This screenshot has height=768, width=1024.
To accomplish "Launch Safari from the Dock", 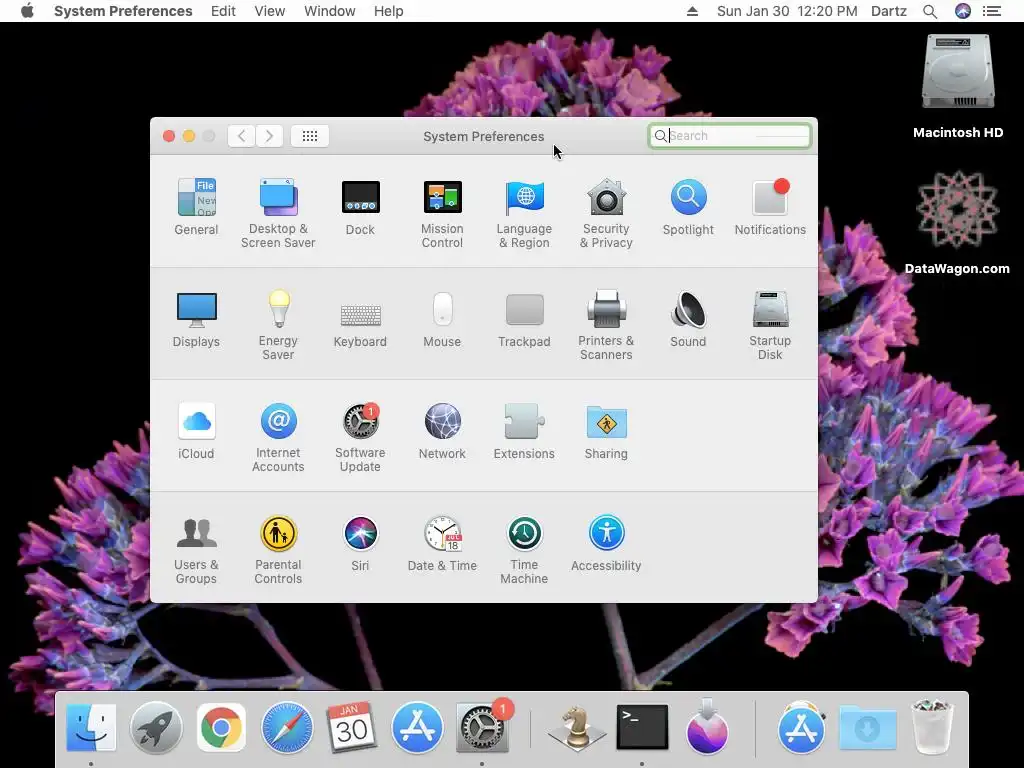I will point(287,728).
